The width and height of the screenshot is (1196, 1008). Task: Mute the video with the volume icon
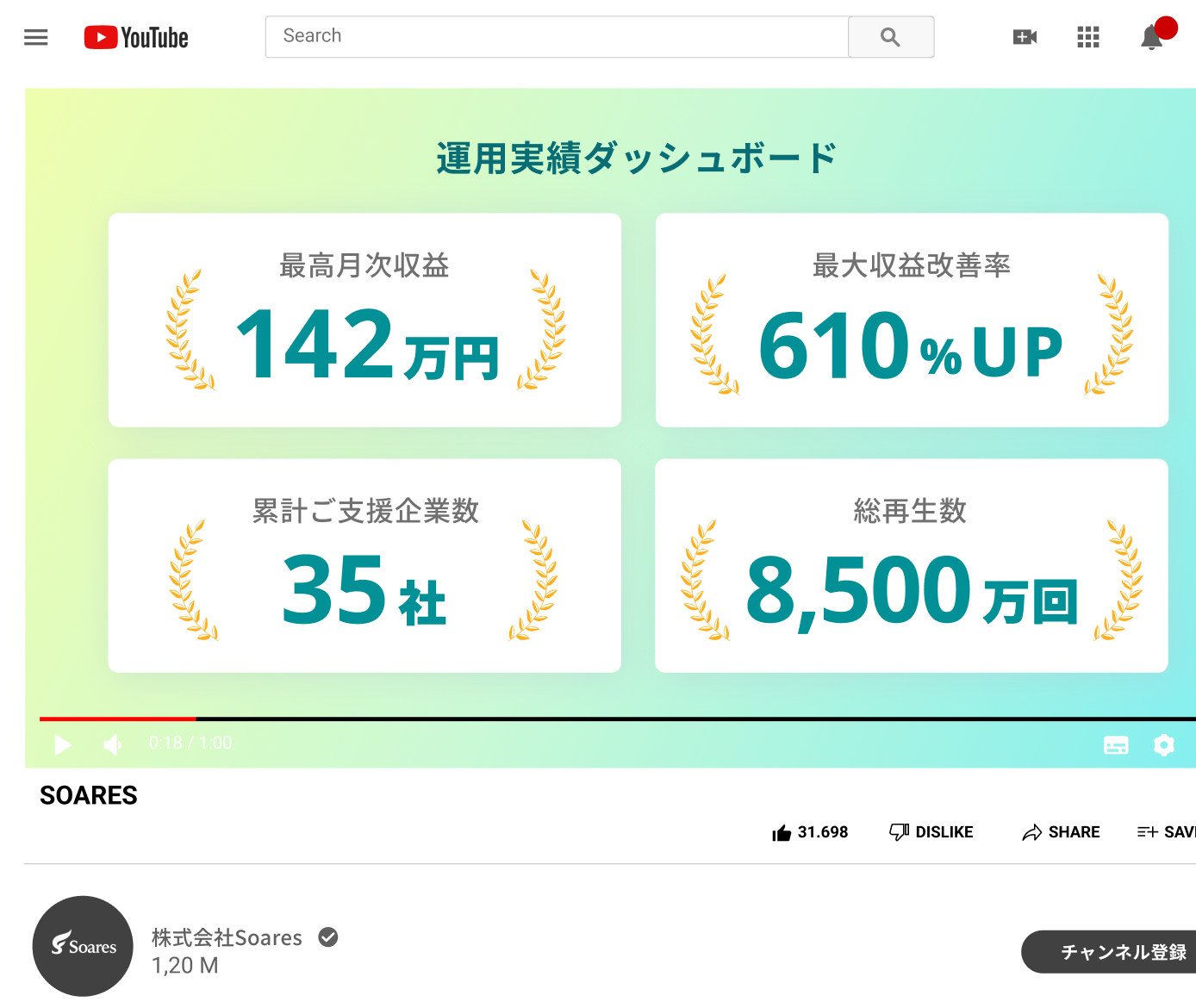coord(112,744)
